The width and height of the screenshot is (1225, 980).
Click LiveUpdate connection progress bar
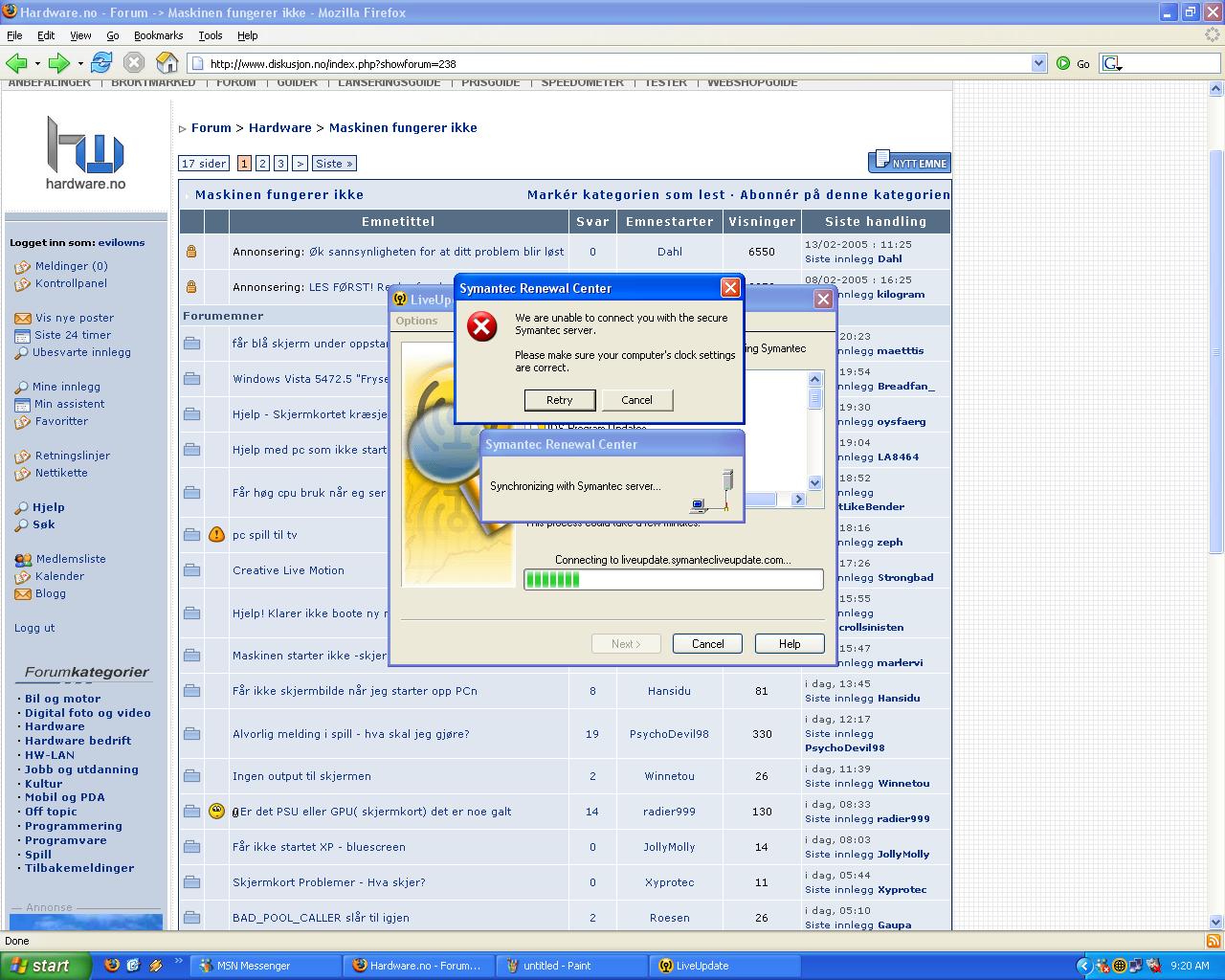coord(673,579)
